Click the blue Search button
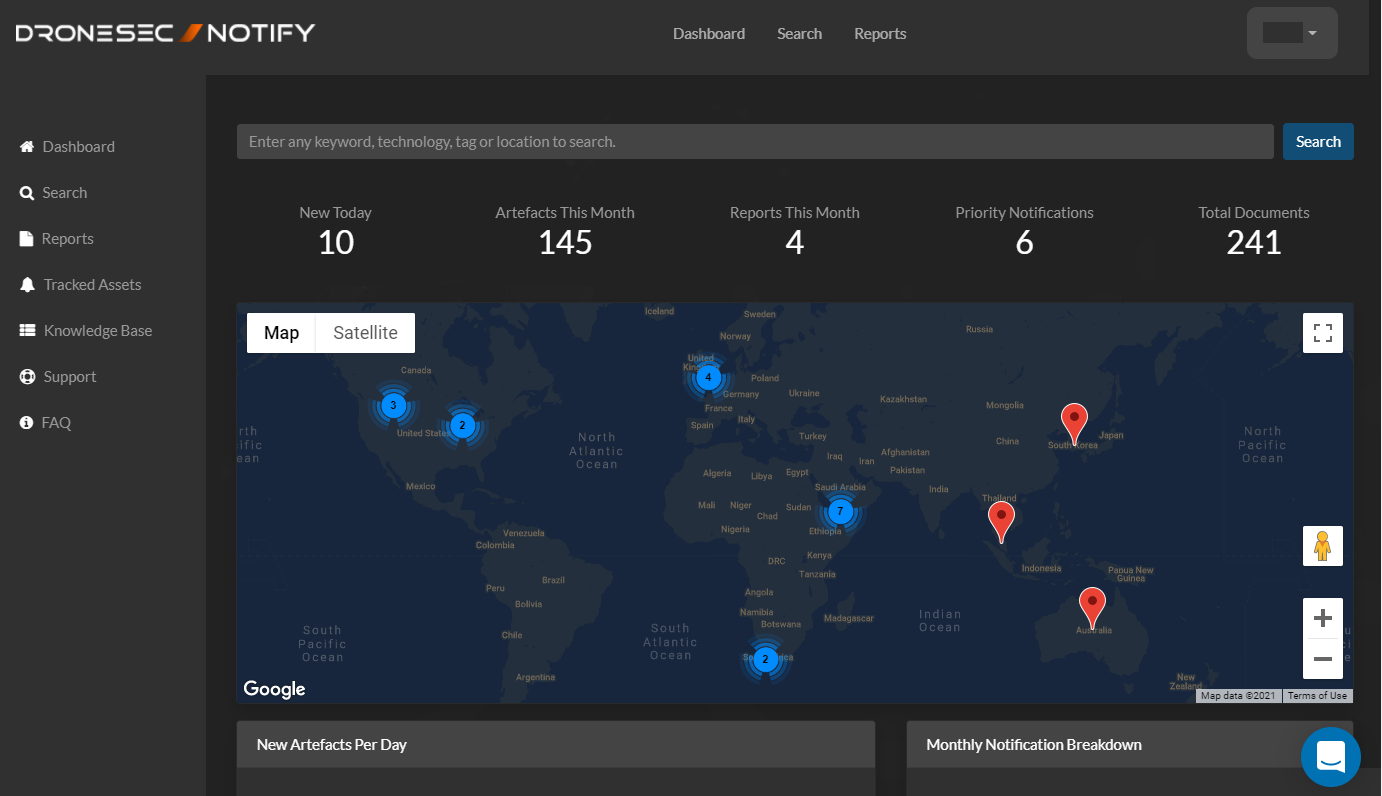Screen dimensions: 1382x796 pos(1318,142)
